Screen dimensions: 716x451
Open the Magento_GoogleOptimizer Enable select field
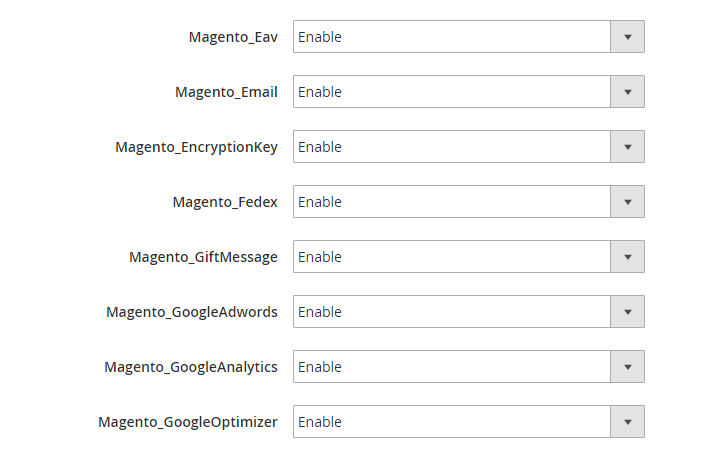[x=451, y=422]
